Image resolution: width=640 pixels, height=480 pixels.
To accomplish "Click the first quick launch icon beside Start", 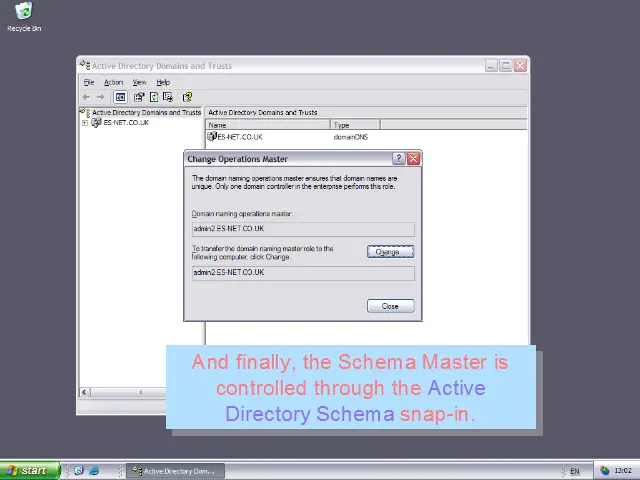I will (79, 471).
